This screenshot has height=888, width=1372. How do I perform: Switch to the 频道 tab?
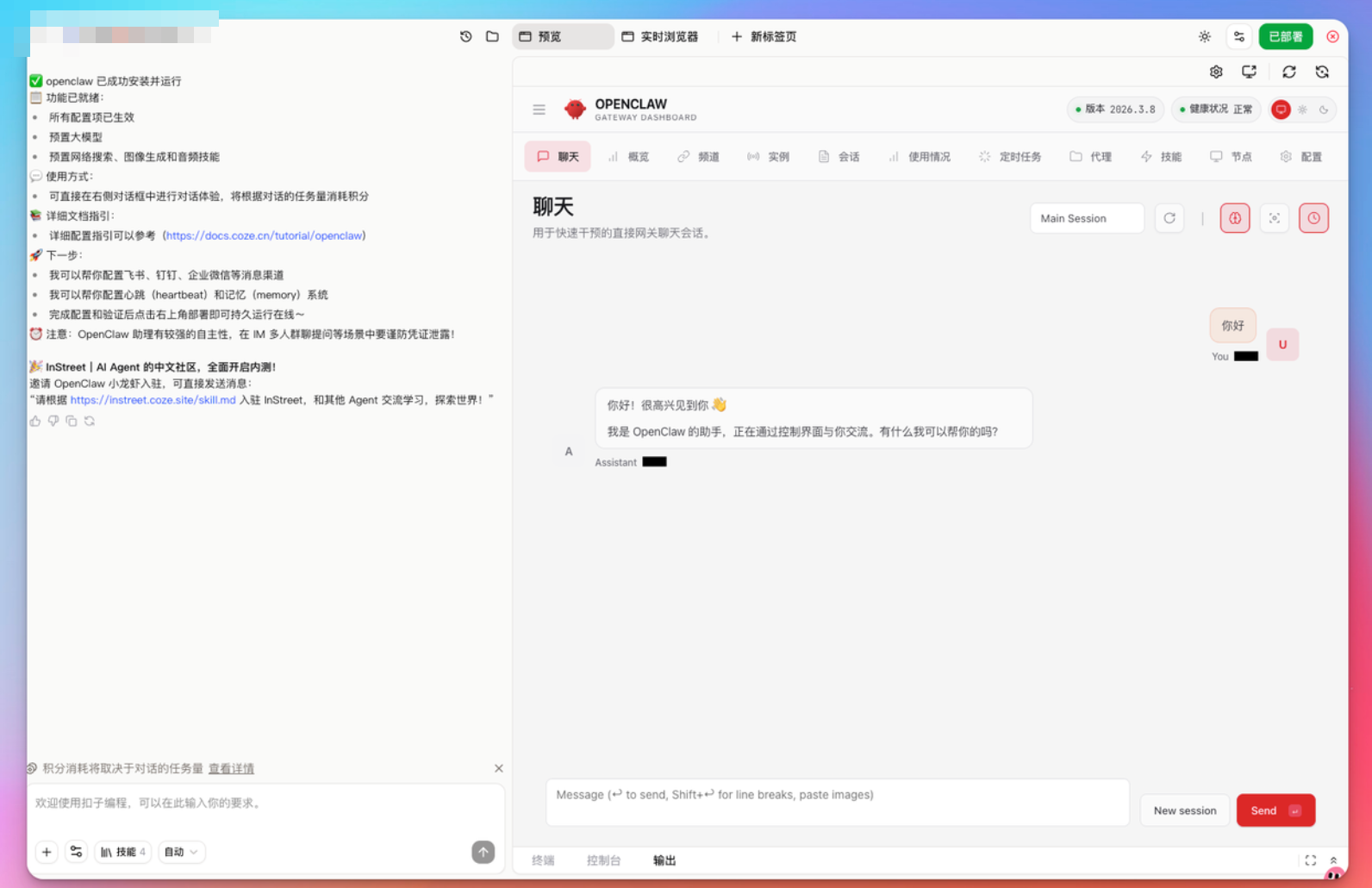[x=698, y=156]
